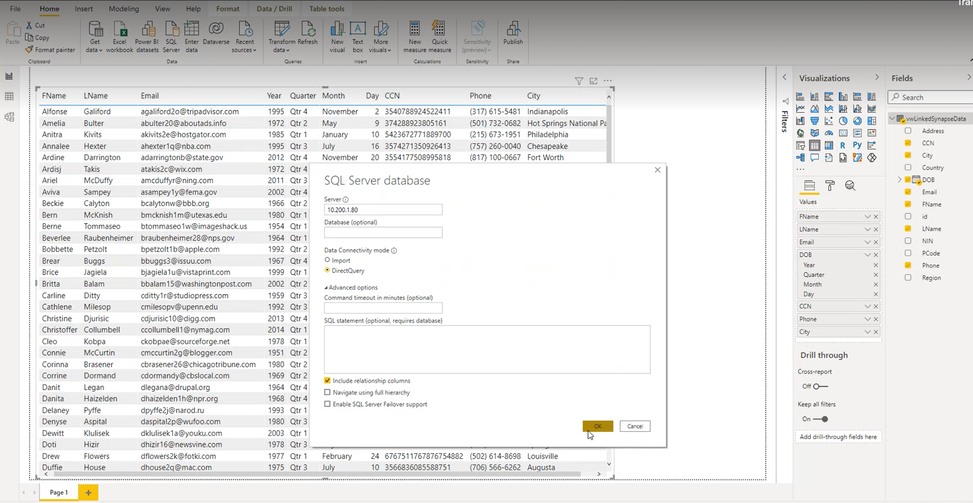
Task: Click the Publish icon
Action: tap(513, 33)
